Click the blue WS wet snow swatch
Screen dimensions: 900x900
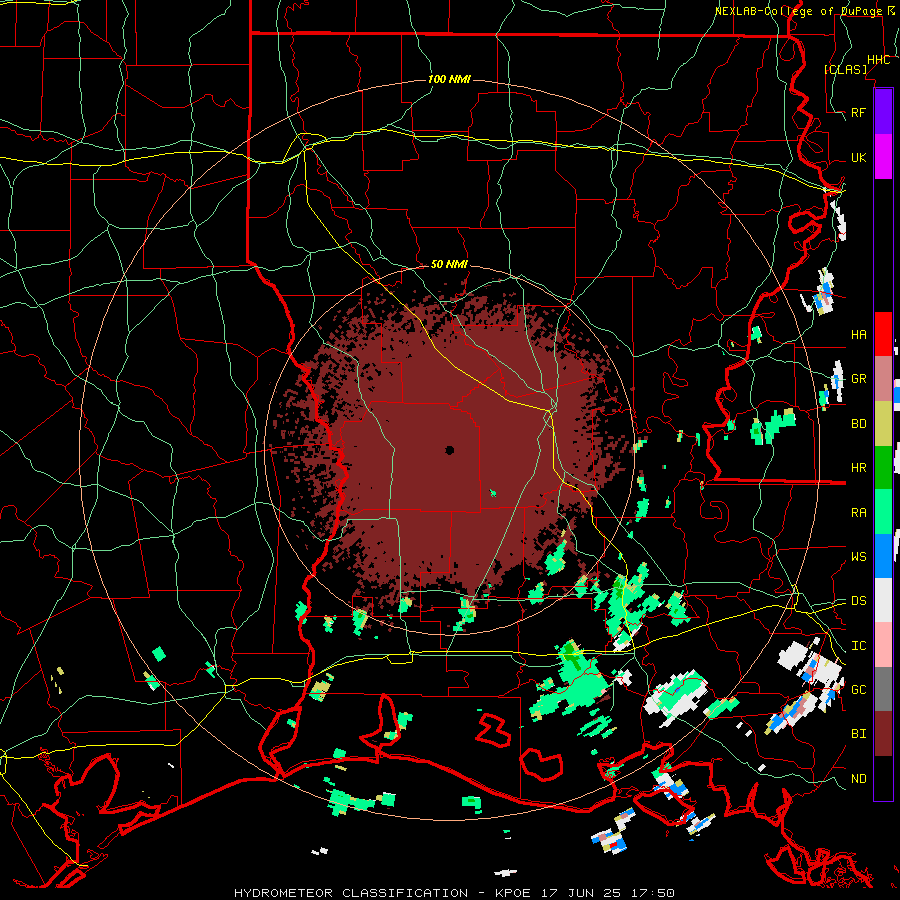pos(883,556)
